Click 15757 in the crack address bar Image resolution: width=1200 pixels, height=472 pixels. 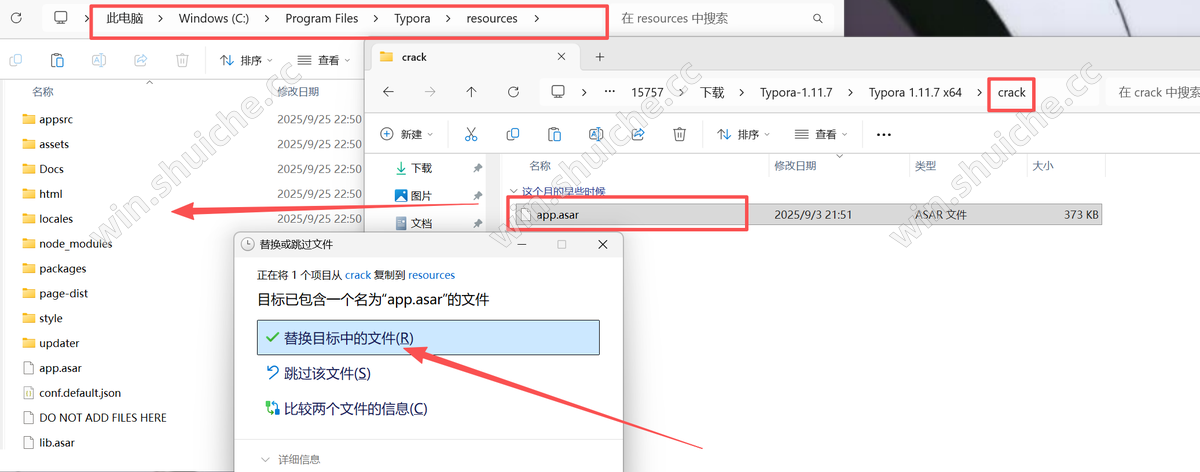(x=647, y=92)
